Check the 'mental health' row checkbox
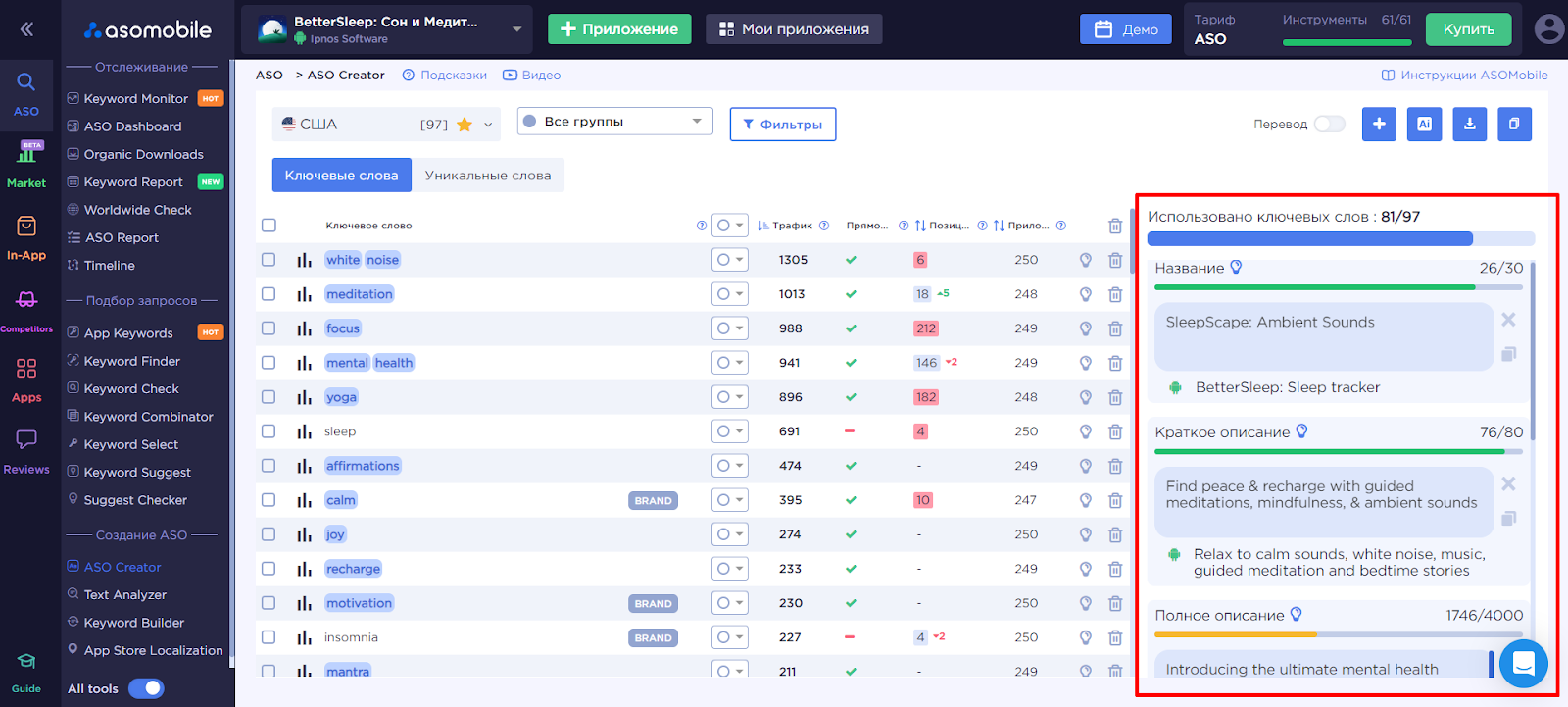Image resolution: width=1568 pixels, height=707 pixels. tap(269, 363)
